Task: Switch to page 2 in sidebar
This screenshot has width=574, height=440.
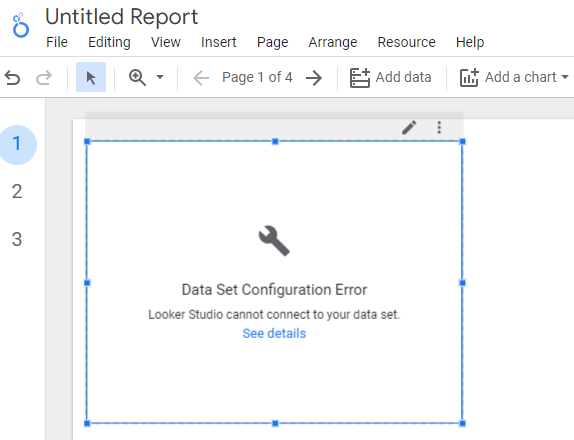Action: click(x=17, y=191)
